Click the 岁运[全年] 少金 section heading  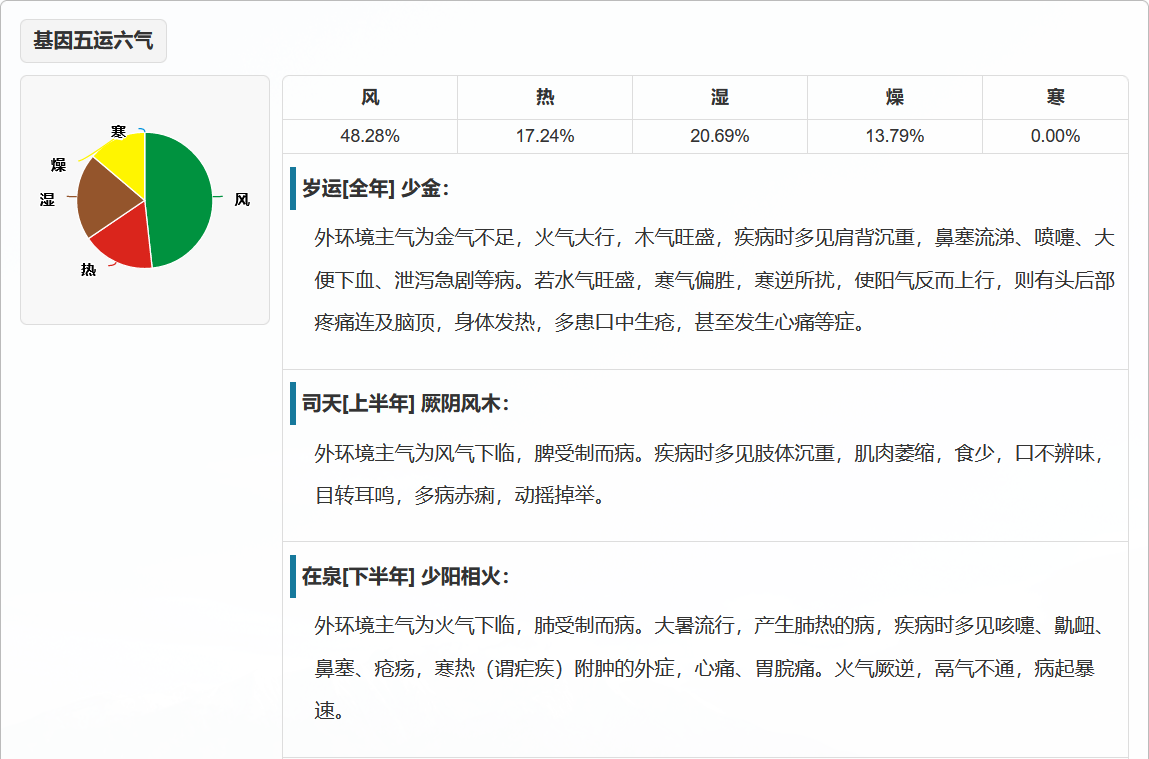click(x=375, y=189)
